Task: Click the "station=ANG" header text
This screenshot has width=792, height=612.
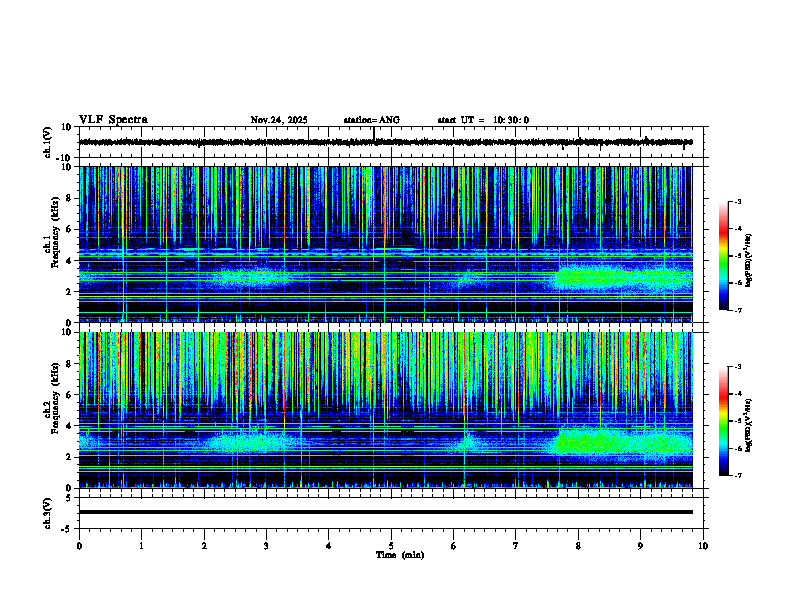Action: (371, 120)
